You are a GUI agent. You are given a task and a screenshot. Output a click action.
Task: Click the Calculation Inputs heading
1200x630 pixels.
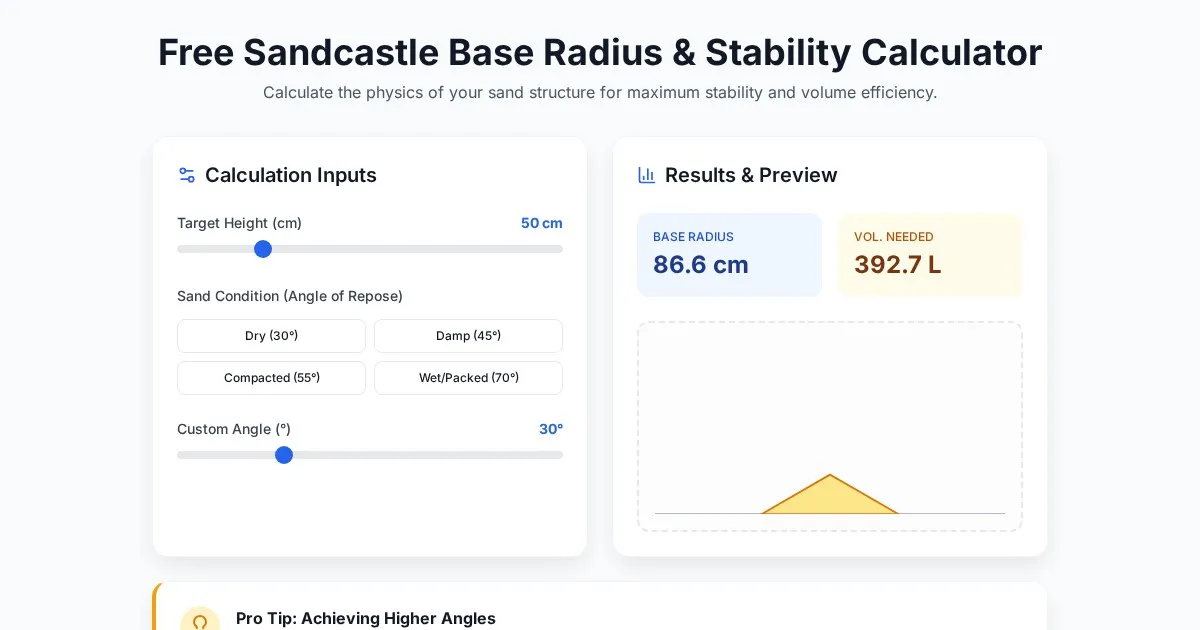(291, 175)
